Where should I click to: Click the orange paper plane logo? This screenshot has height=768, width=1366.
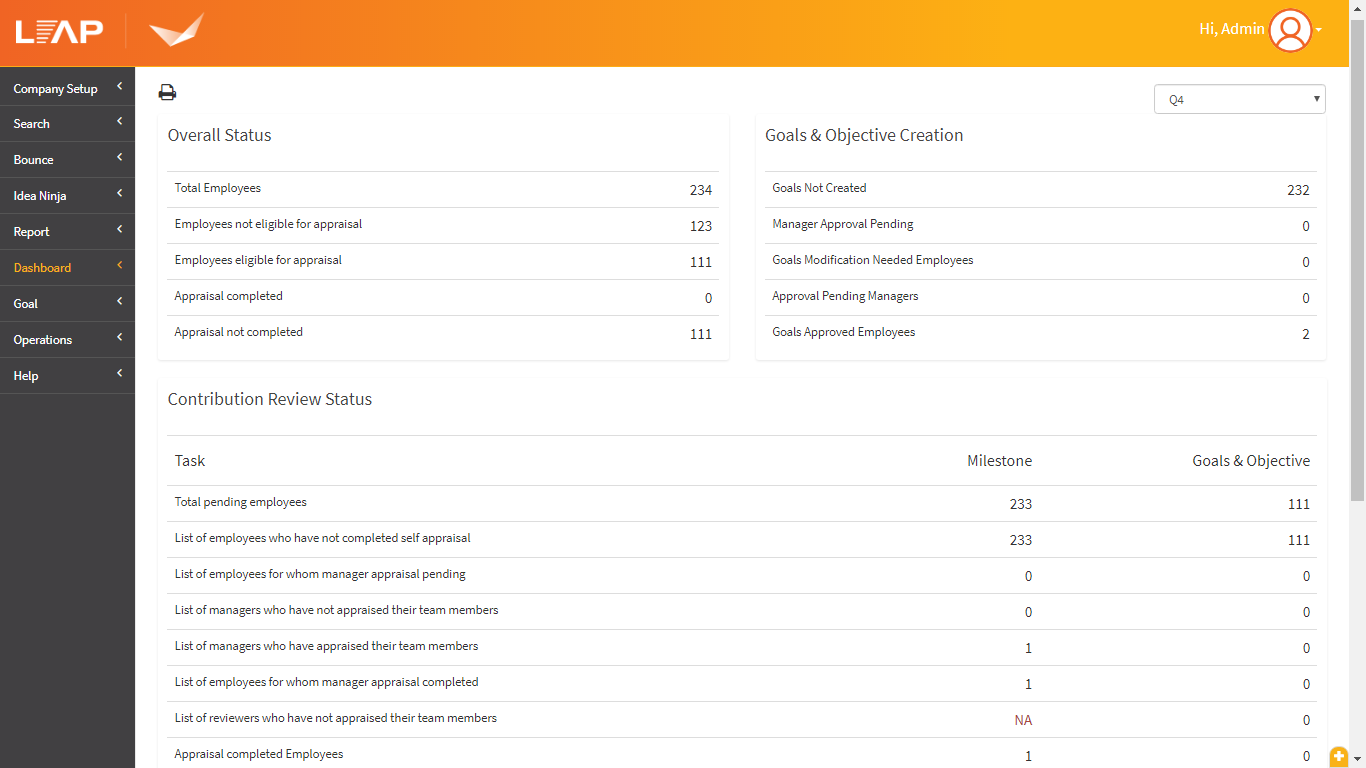pyautogui.click(x=176, y=30)
